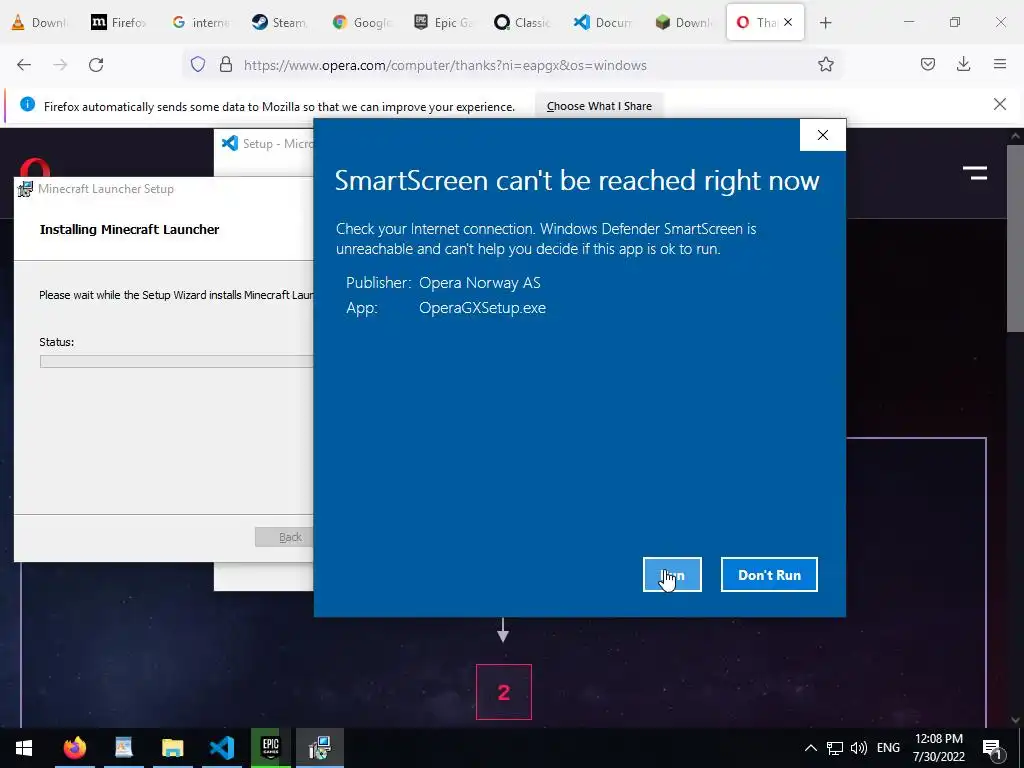
Task: Switch to the Classic tab
Action: (522, 23)
